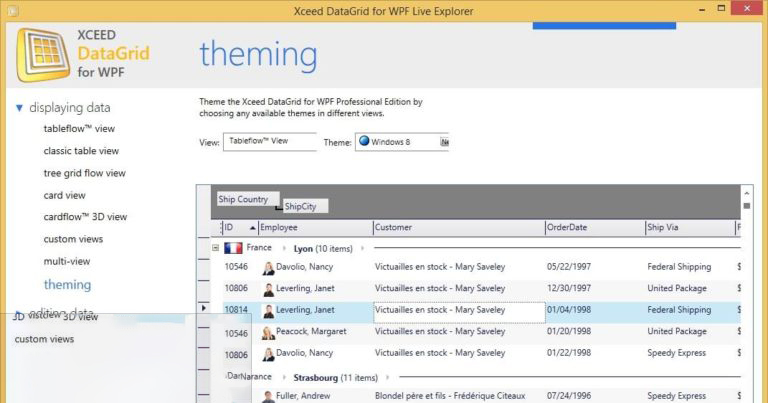Click the employee name Fuller, Andrew
Screen dimensions: 768x403
point(303,396)
